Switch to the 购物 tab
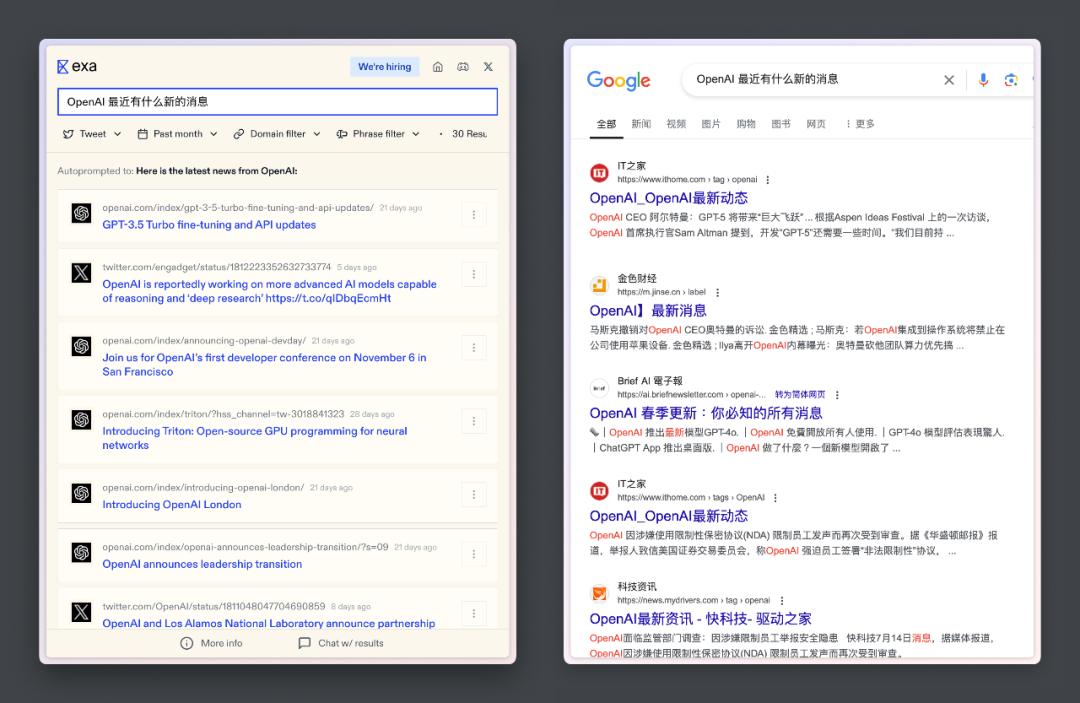 point(746,124)
